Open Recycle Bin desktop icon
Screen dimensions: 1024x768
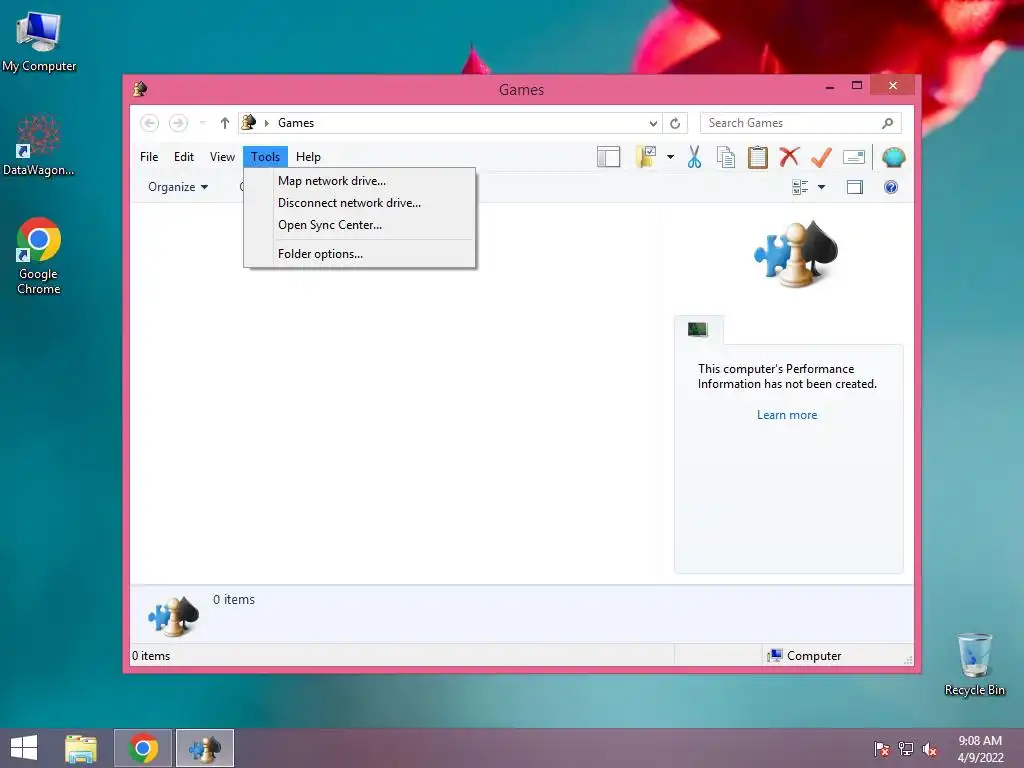click(x=974, y=664)
